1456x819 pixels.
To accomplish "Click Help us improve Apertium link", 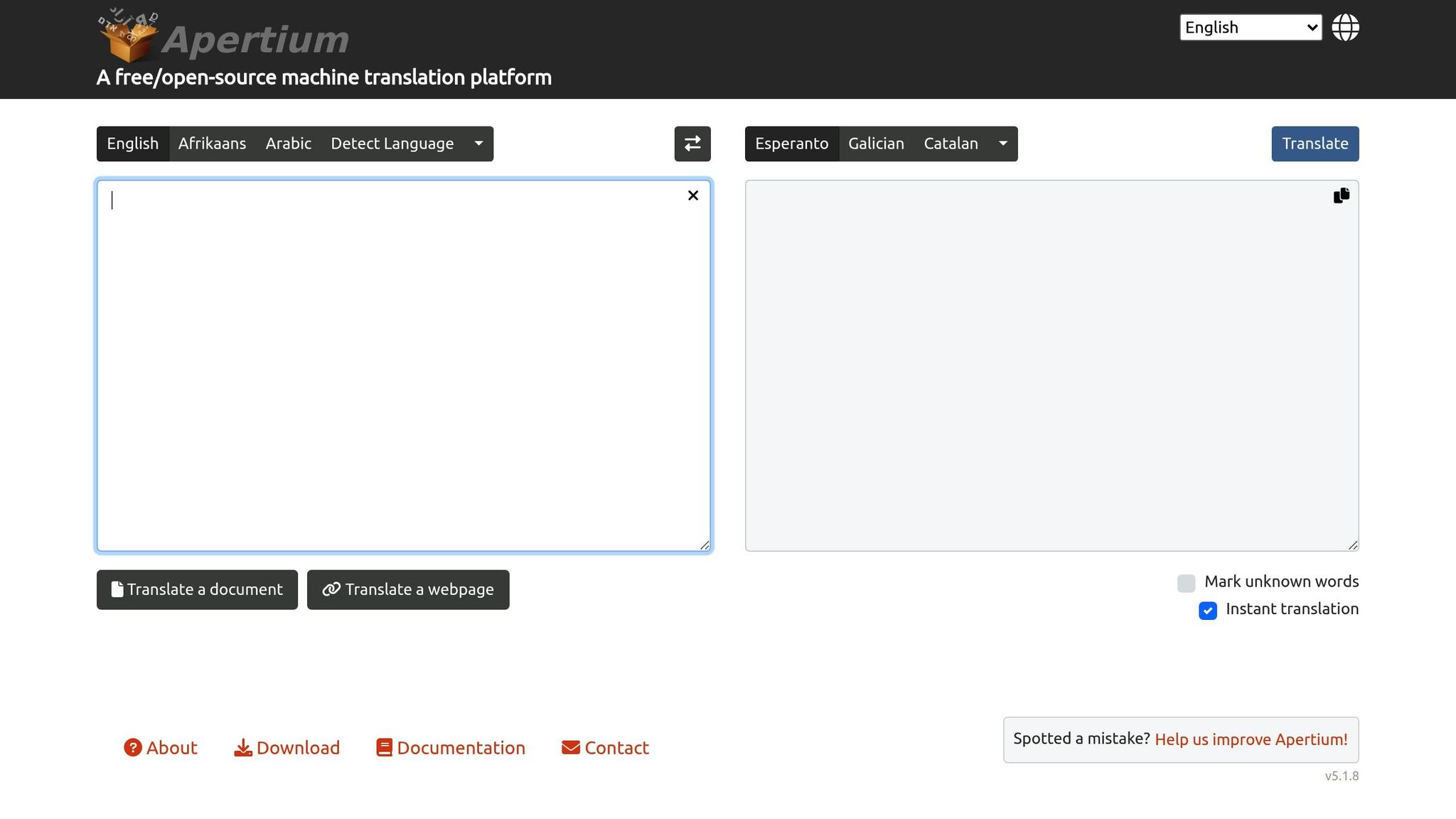I will click(1251, 739).
